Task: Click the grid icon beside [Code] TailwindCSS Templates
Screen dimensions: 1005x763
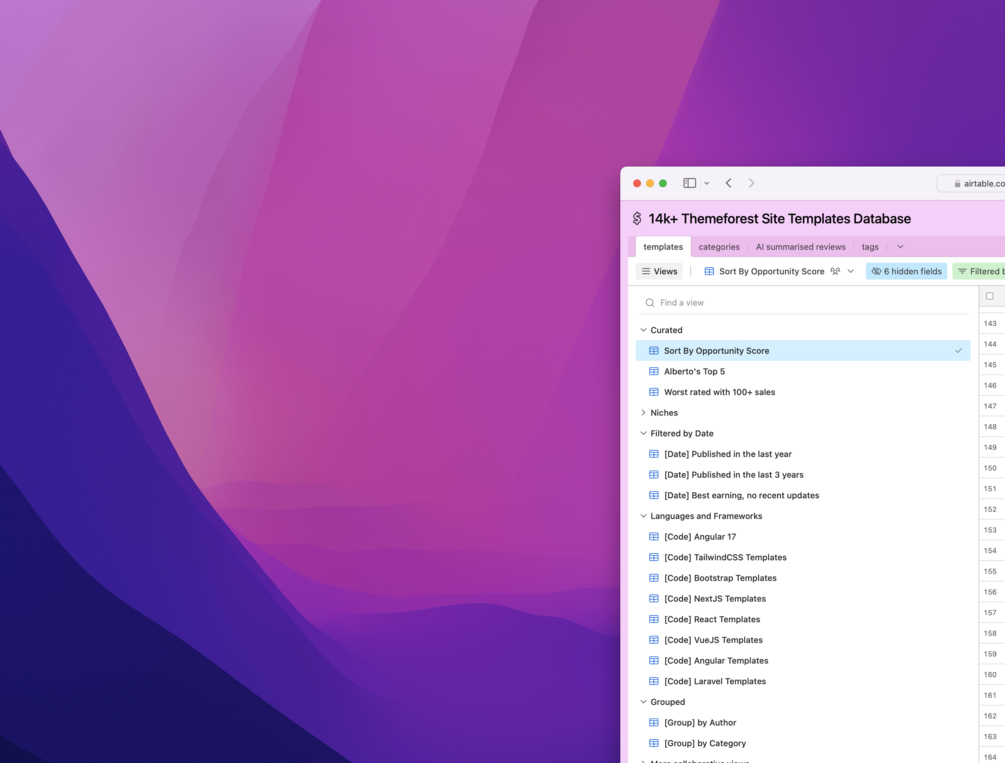Action: point(654,557)
